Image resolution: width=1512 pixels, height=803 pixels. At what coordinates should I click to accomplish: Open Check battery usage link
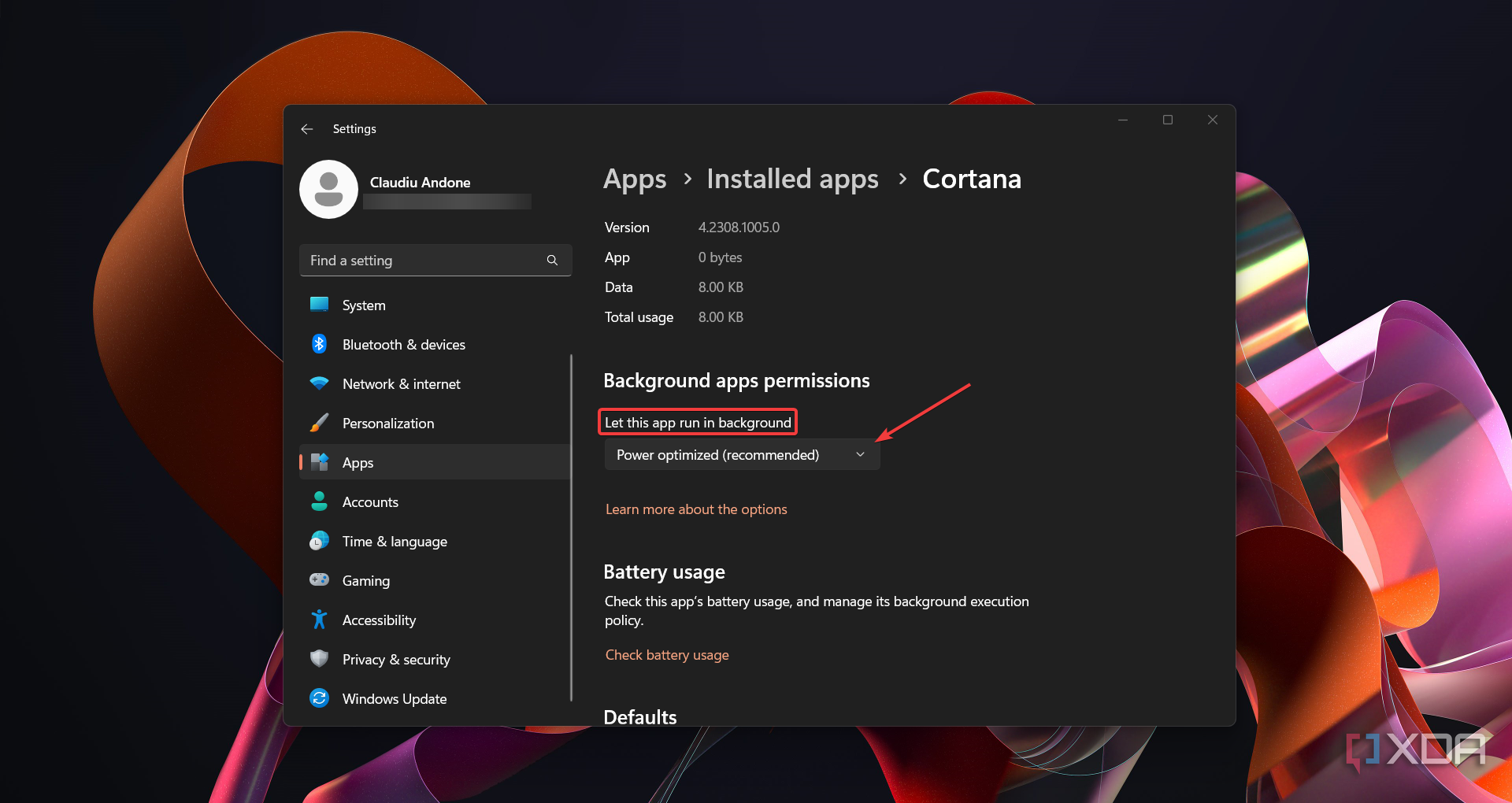(667, 655)
